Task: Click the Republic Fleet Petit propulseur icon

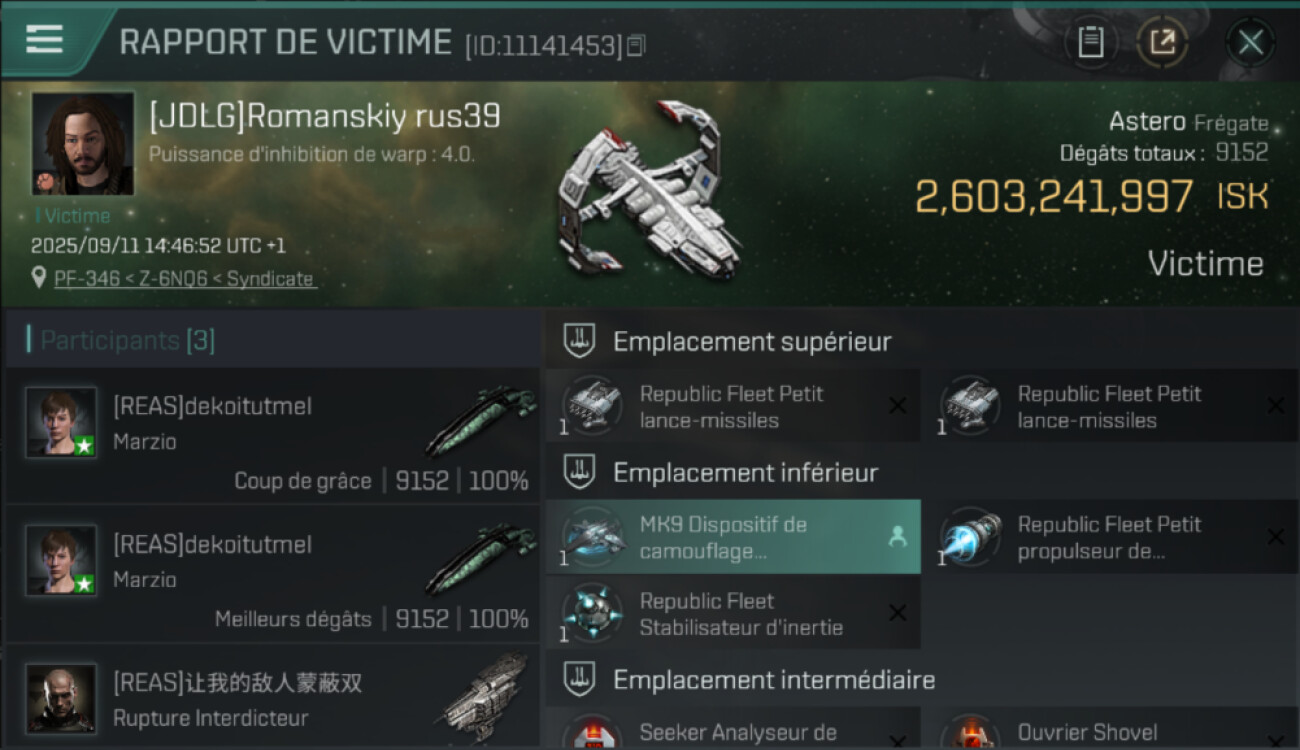Action: click(x=971, y=537)
